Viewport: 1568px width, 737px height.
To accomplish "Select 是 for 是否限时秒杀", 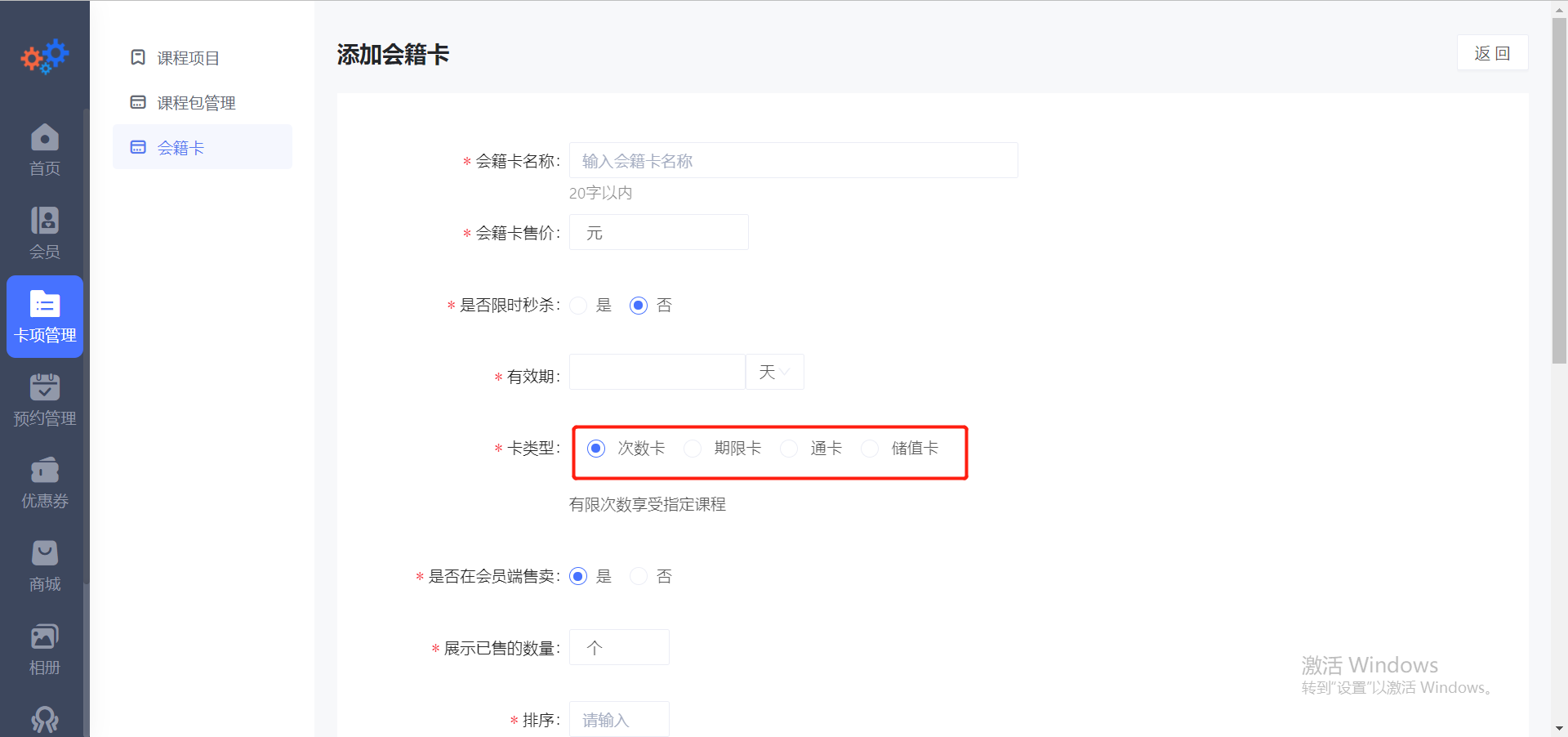I will 578,306.
